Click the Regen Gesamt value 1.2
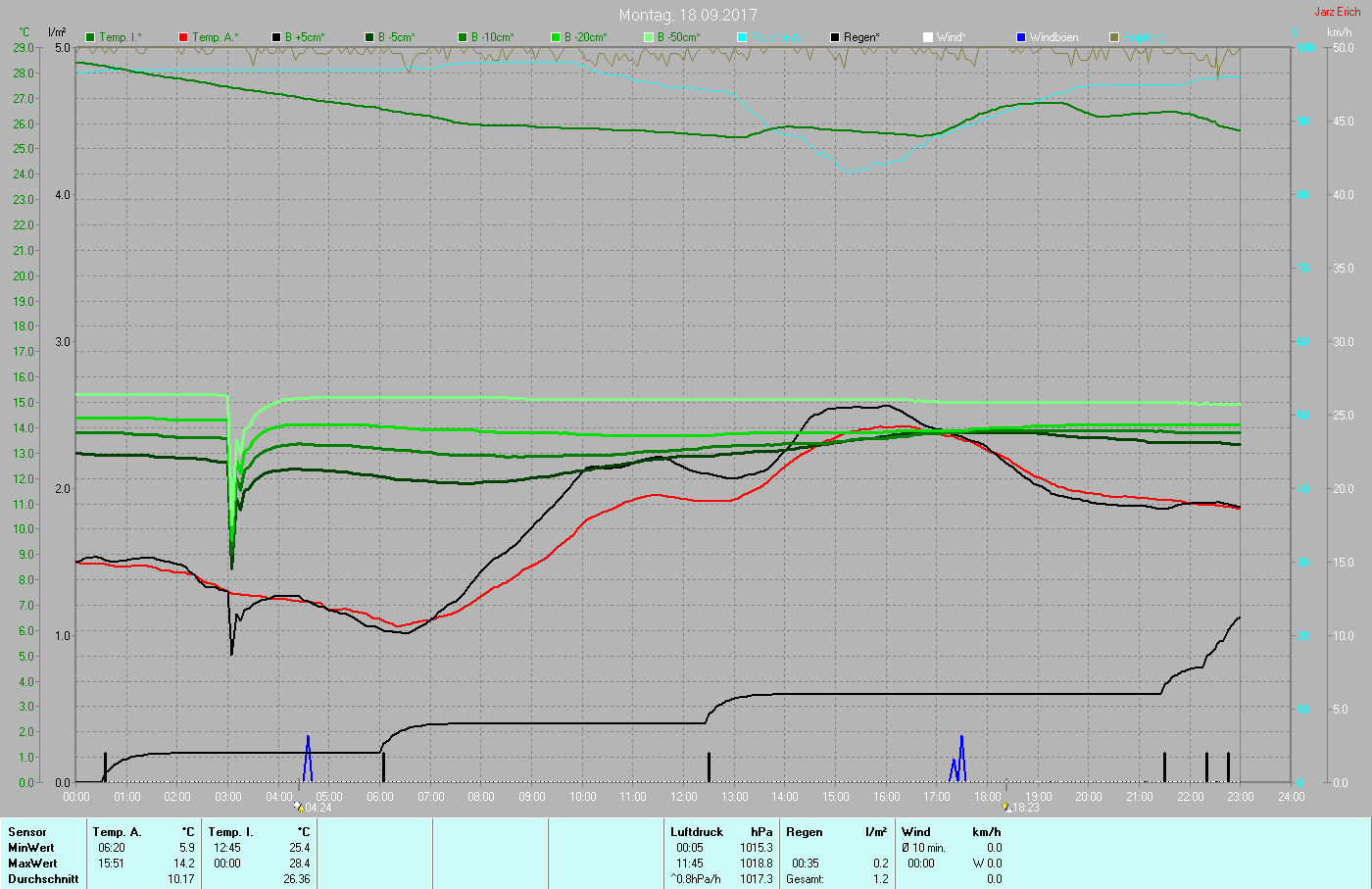 tap(880, 879)
